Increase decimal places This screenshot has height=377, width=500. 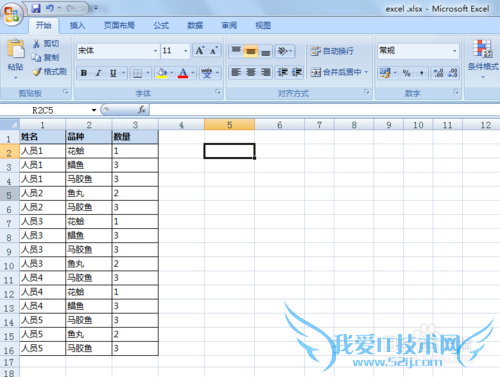pyautogui.click(x=438, y=73)
